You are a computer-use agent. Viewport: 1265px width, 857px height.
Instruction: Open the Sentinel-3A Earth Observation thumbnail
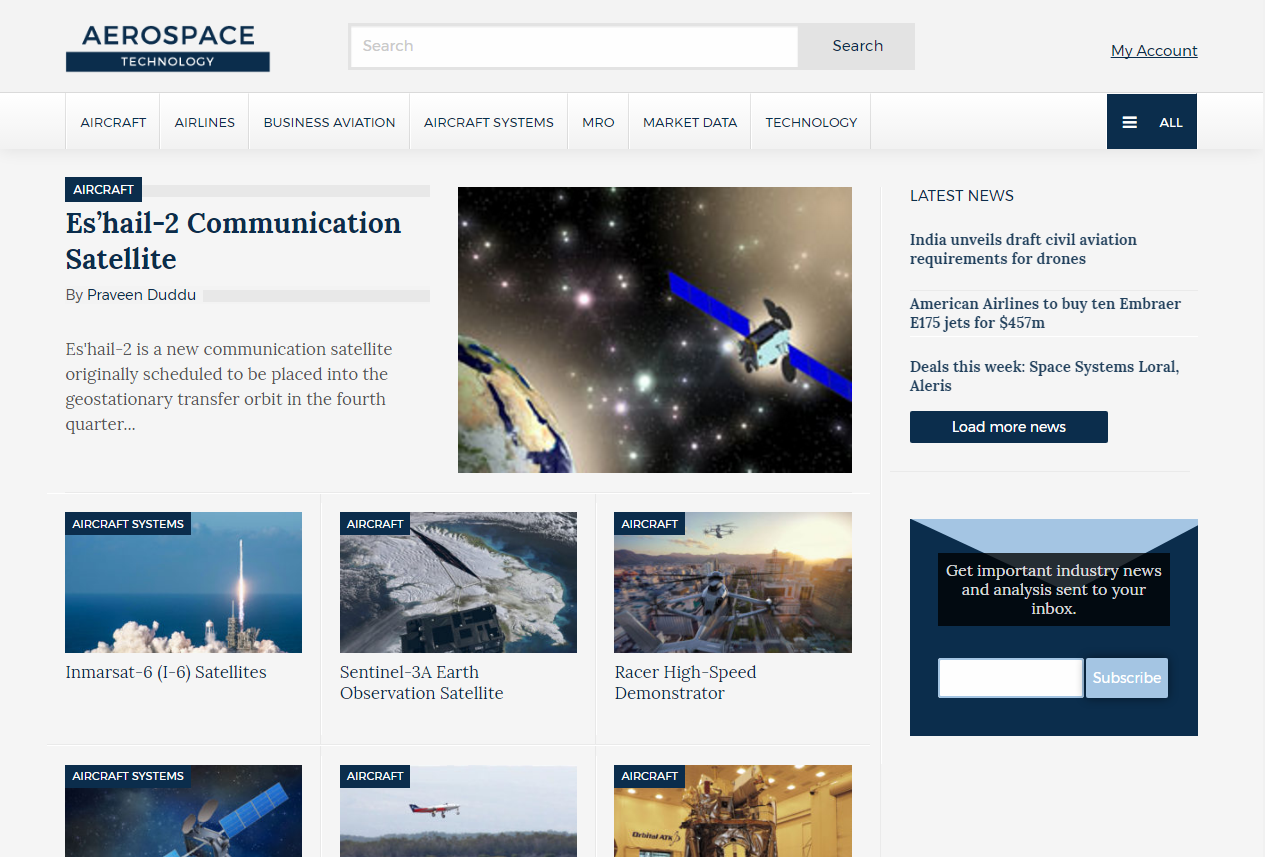point(458,583)
